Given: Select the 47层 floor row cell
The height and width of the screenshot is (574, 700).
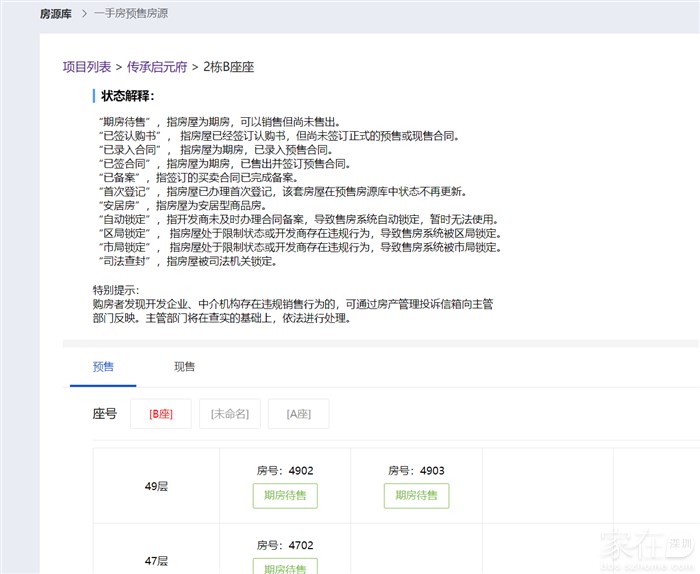Looking at the screenshot, I should click(156, 561).
